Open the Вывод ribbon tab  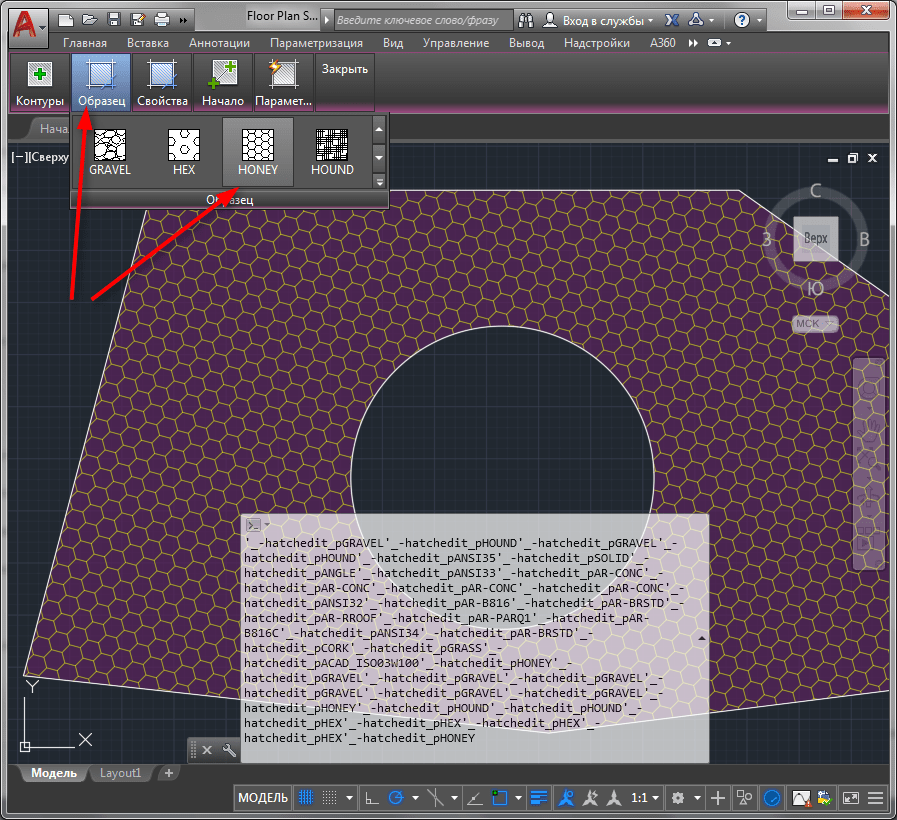(x=526, y=43)
